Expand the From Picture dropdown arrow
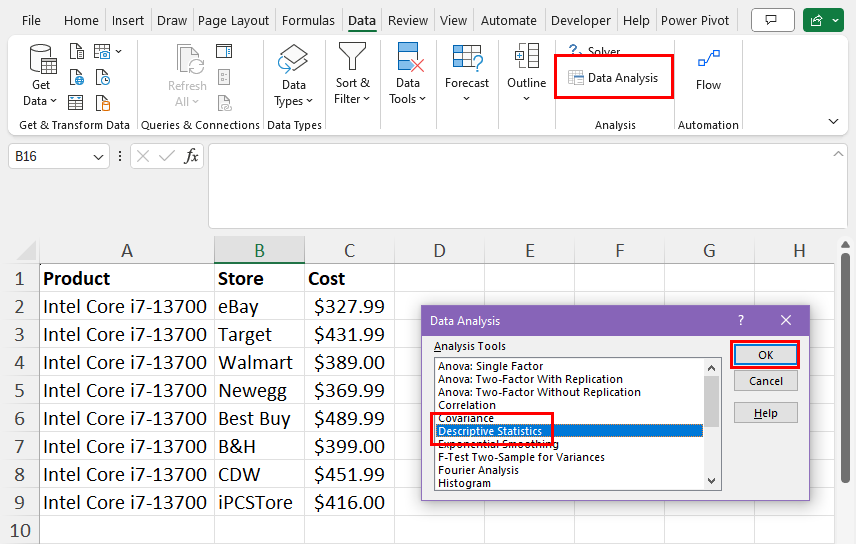The height and width of the screenshot is (544, 856). (118, 52)
